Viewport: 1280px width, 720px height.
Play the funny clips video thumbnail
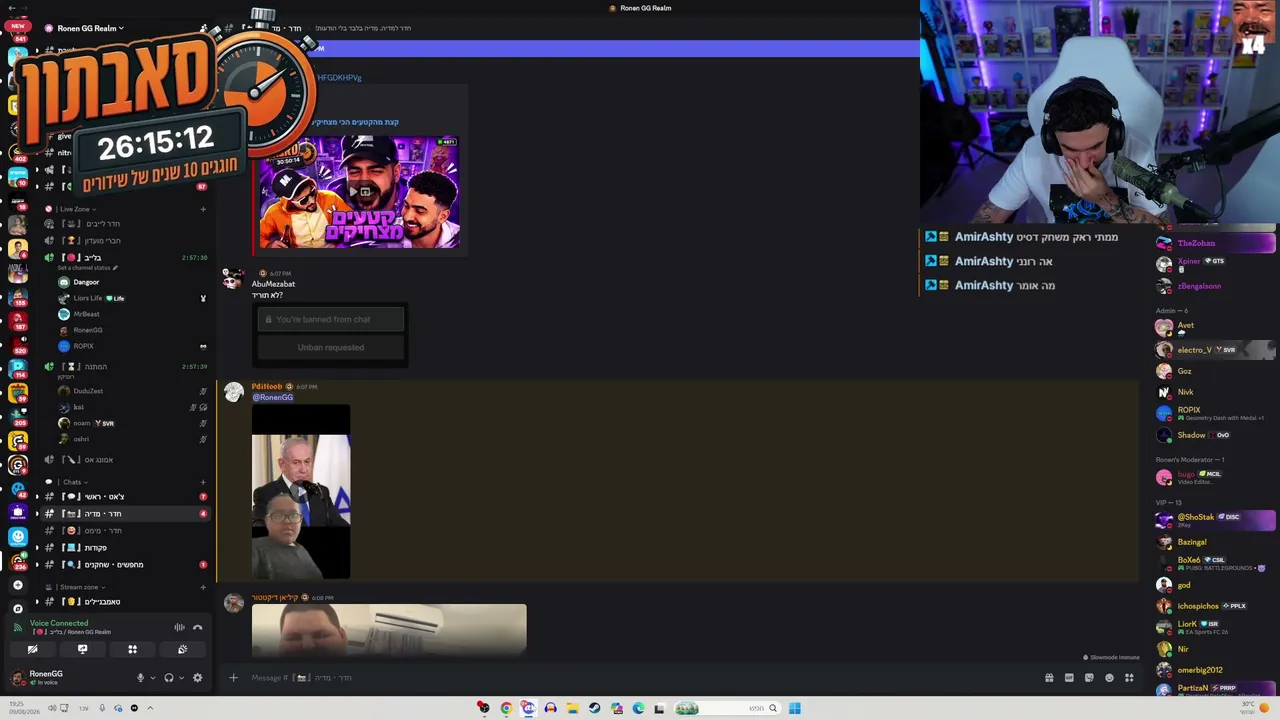[x=360, y=192]
